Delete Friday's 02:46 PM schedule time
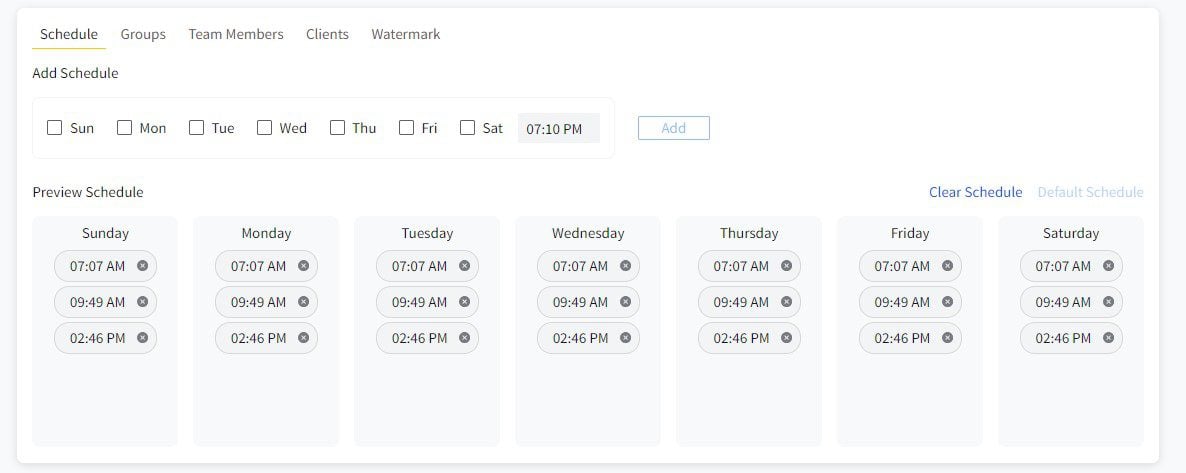Image resolution: width=1186 pixels, height=473 pixels. [948, 338]
